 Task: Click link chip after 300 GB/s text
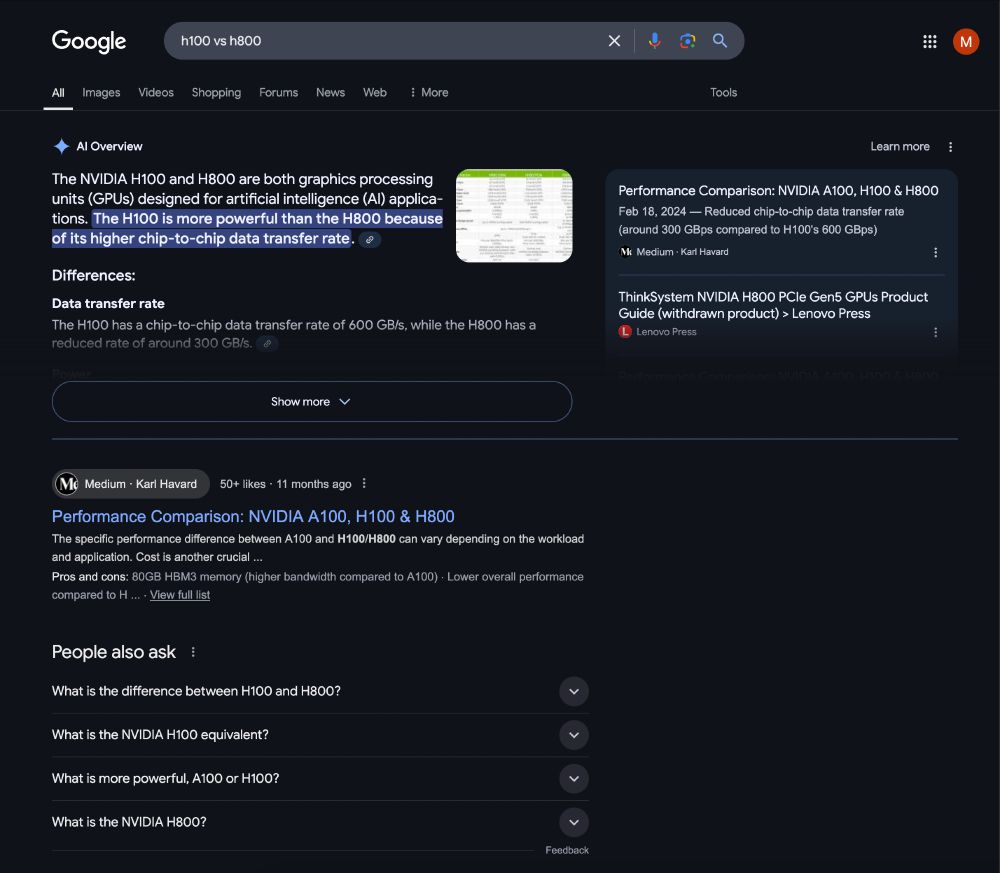[x=267, y=343]
